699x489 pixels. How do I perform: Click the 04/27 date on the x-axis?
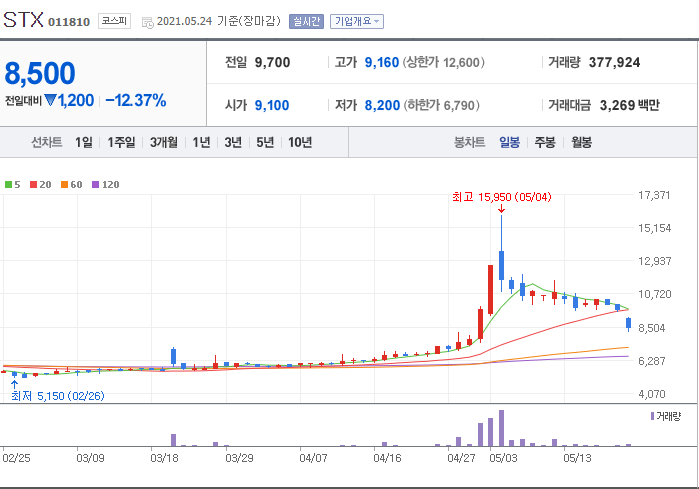[461, 459]
